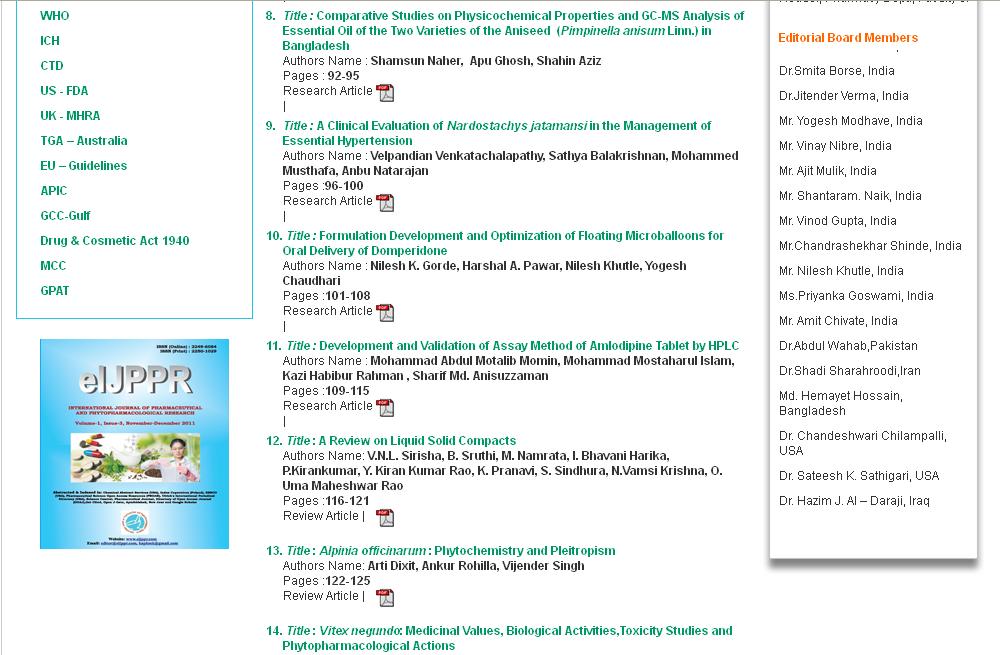
Task: Click the Editorial Board Members heading
Action: point(847,38)
